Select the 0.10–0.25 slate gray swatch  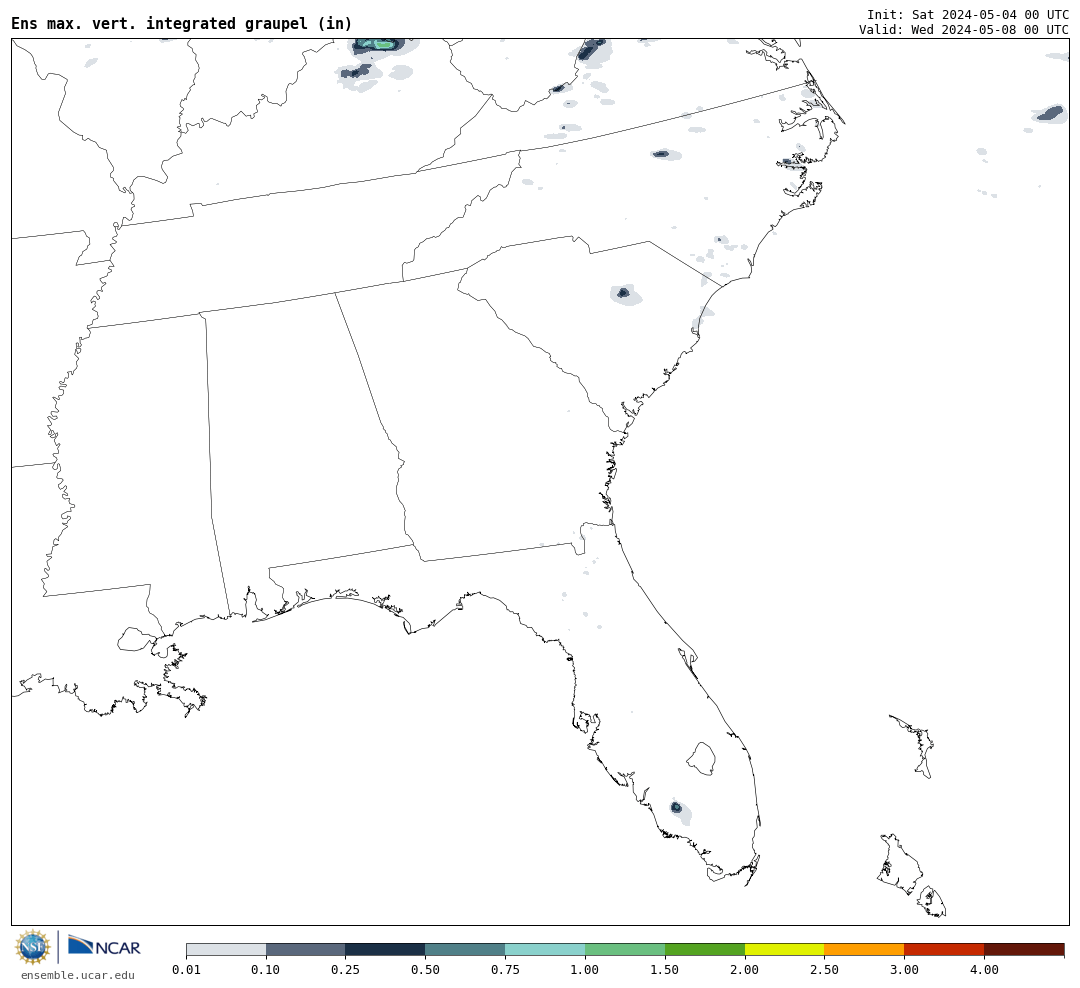pyautogui.click(x=306, y=949)
